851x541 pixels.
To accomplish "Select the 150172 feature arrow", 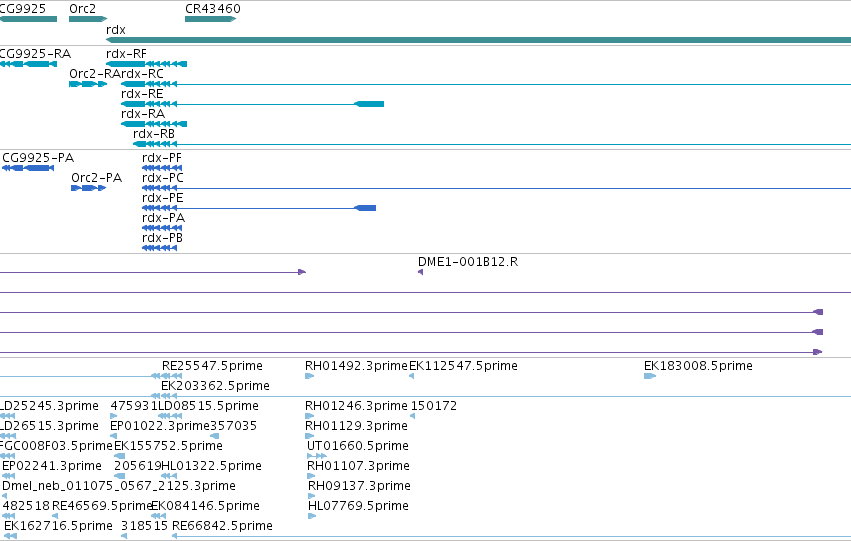I will 412,416.
